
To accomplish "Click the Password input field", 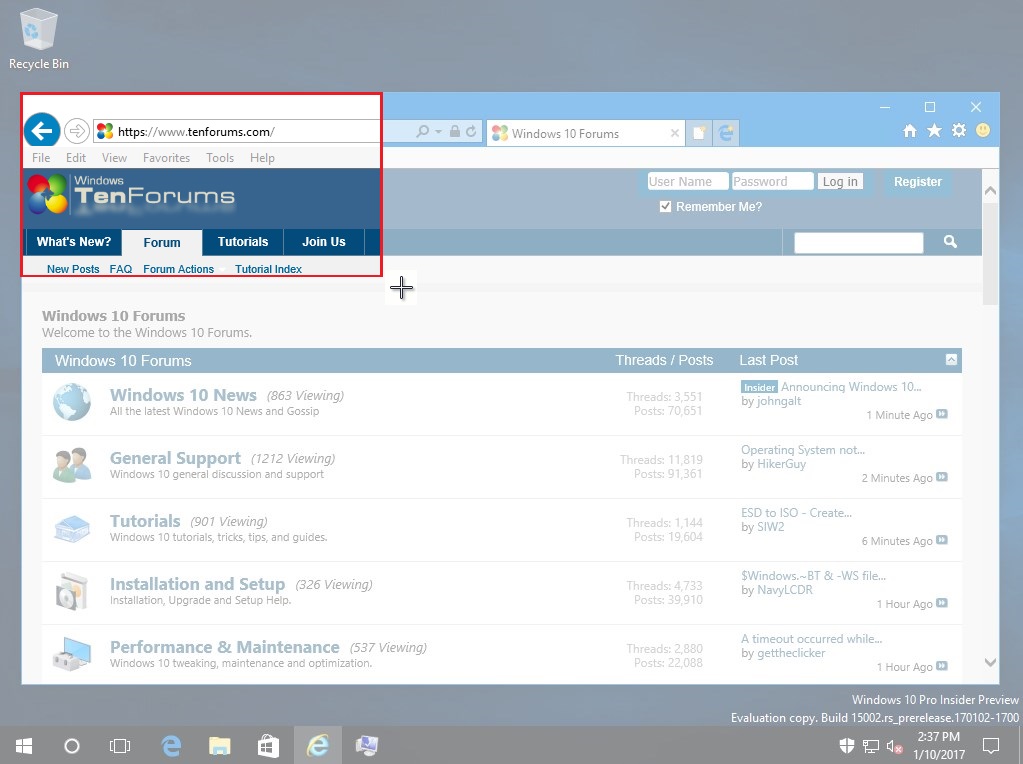I will [x=772, y=181].
